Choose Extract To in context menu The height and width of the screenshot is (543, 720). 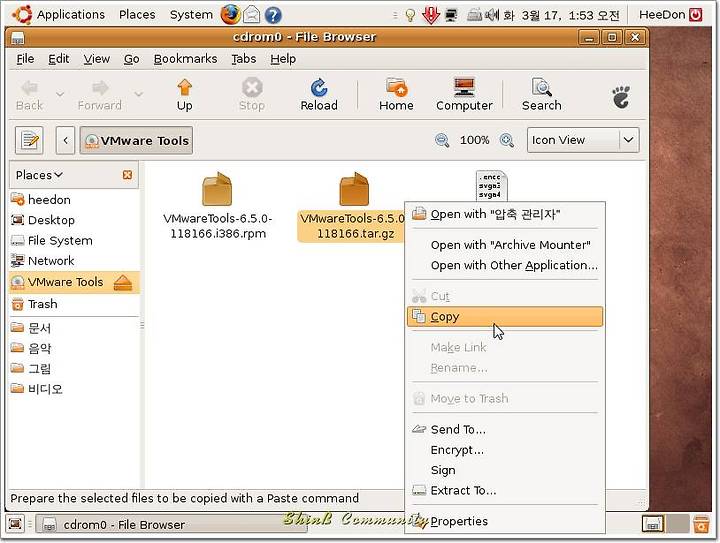point(505,491)
